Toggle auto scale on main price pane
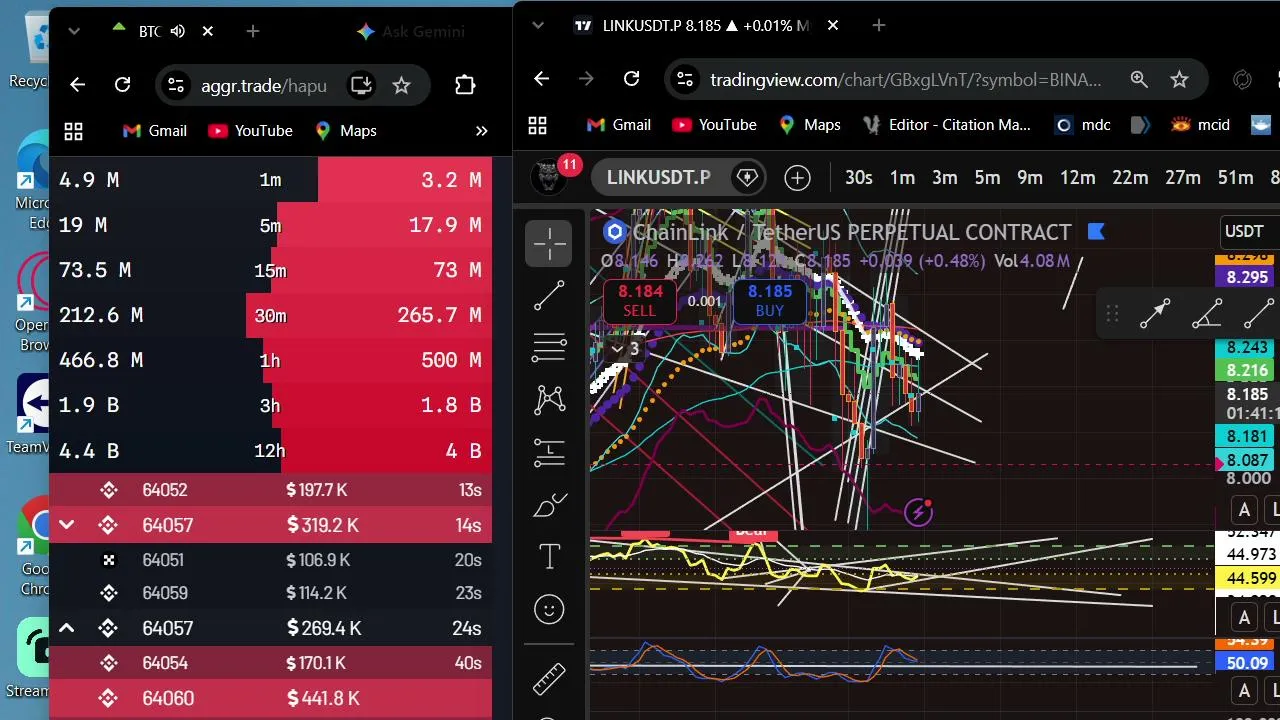This screenshot has width=1280, height=720. pos(1244,510)
